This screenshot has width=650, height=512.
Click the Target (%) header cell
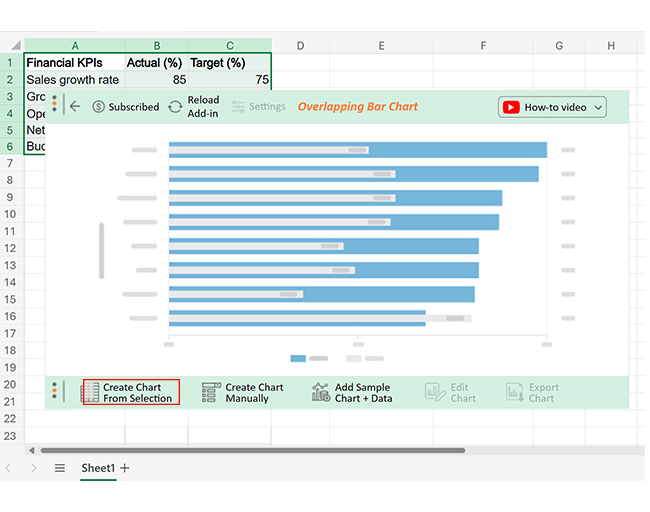[230, 63]
